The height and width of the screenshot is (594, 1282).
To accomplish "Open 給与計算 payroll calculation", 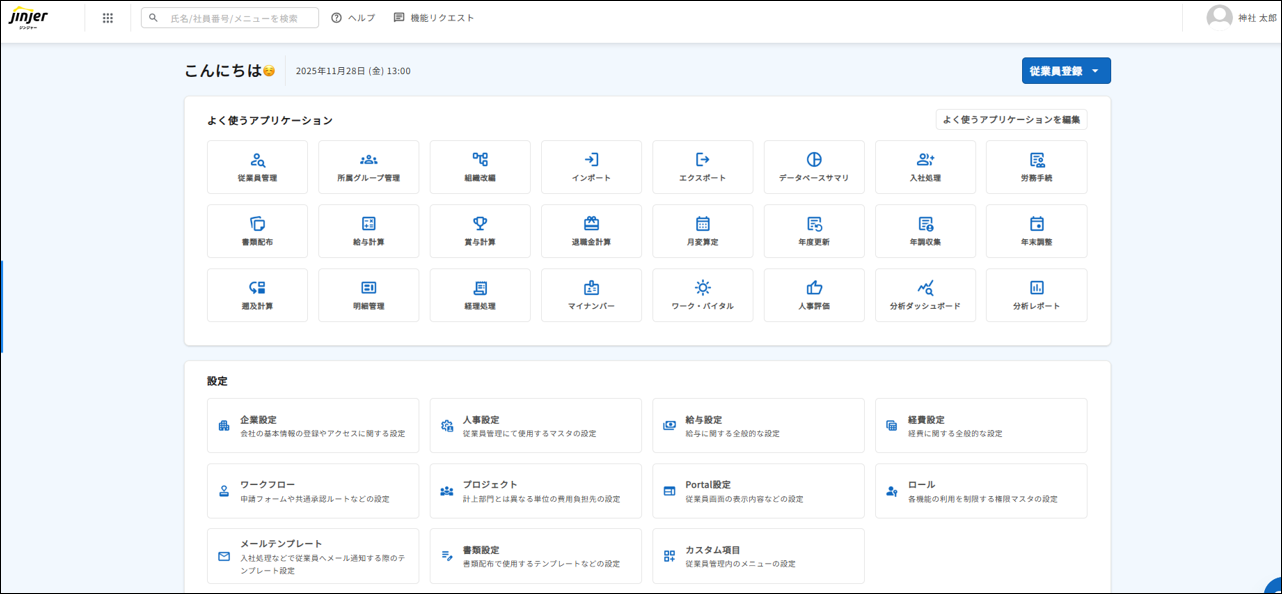I will click(x=368, y=231).
